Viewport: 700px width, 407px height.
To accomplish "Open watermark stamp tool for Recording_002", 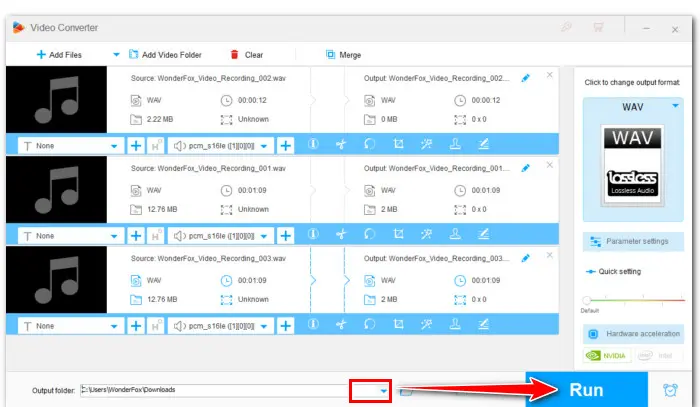I will (x=455, y=144).
